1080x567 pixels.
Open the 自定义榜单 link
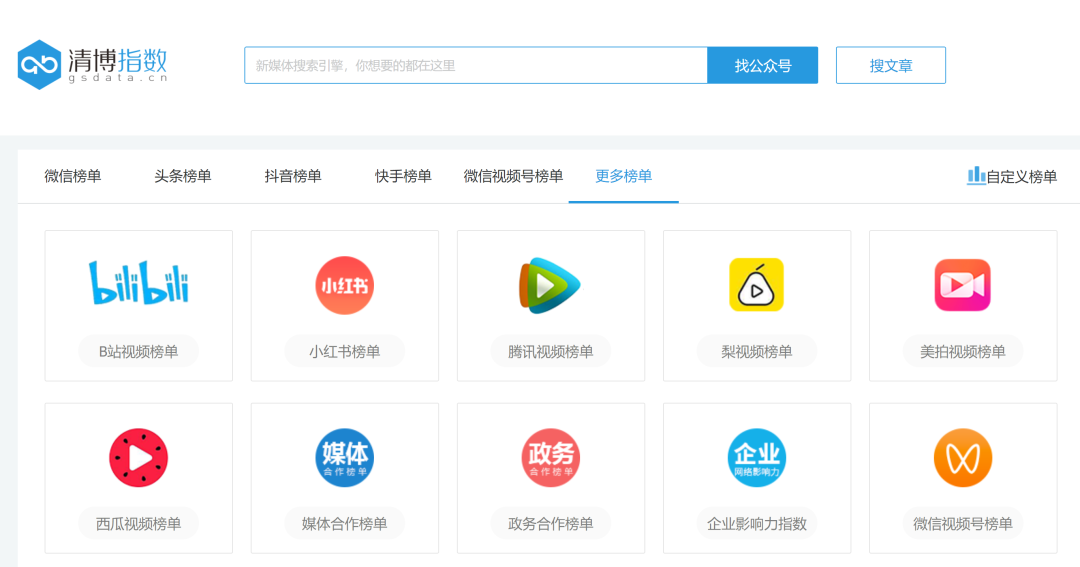pyautogui.click(x=1021, y=177)
